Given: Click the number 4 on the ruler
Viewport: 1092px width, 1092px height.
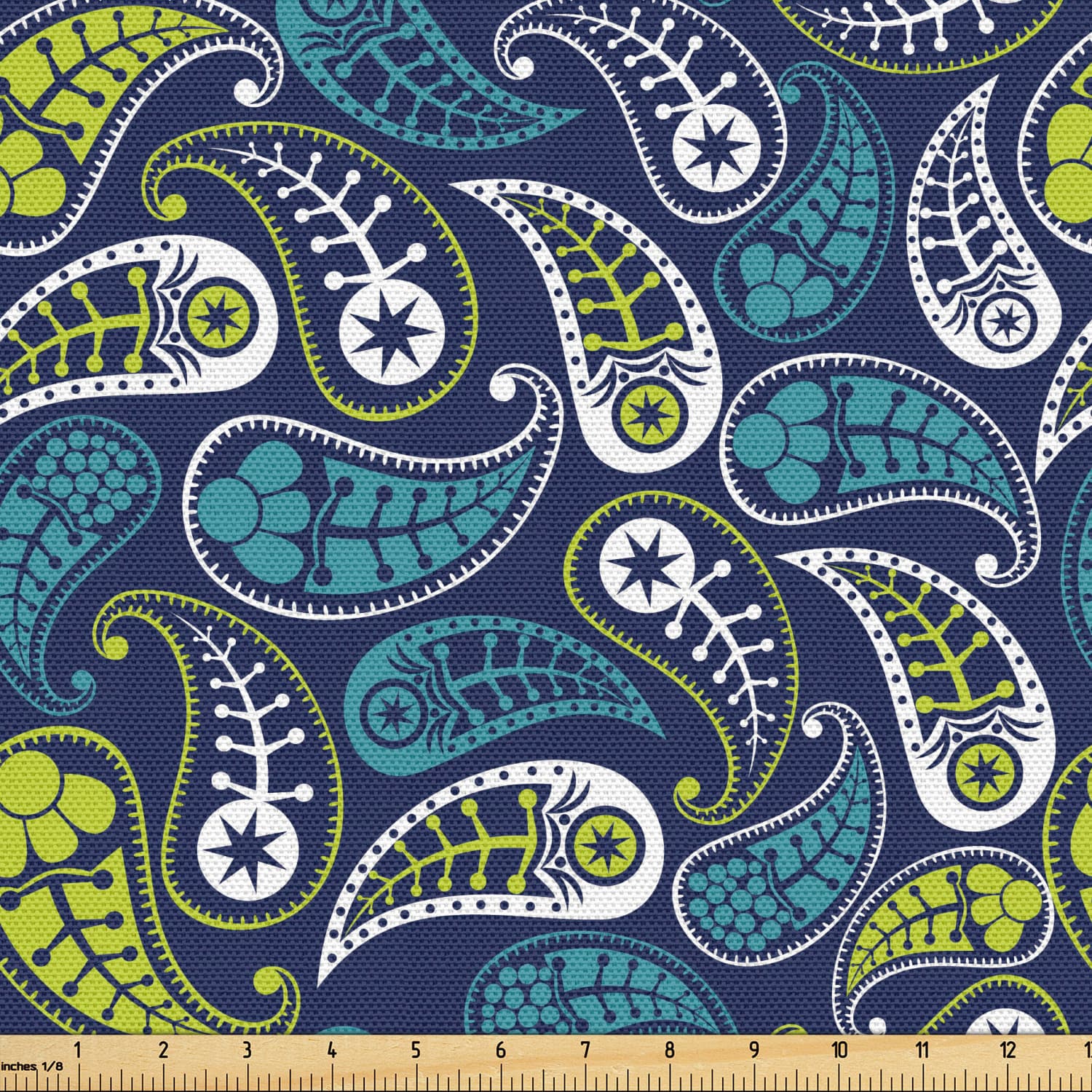Looking at the screenshot, I should [332, 1050].
